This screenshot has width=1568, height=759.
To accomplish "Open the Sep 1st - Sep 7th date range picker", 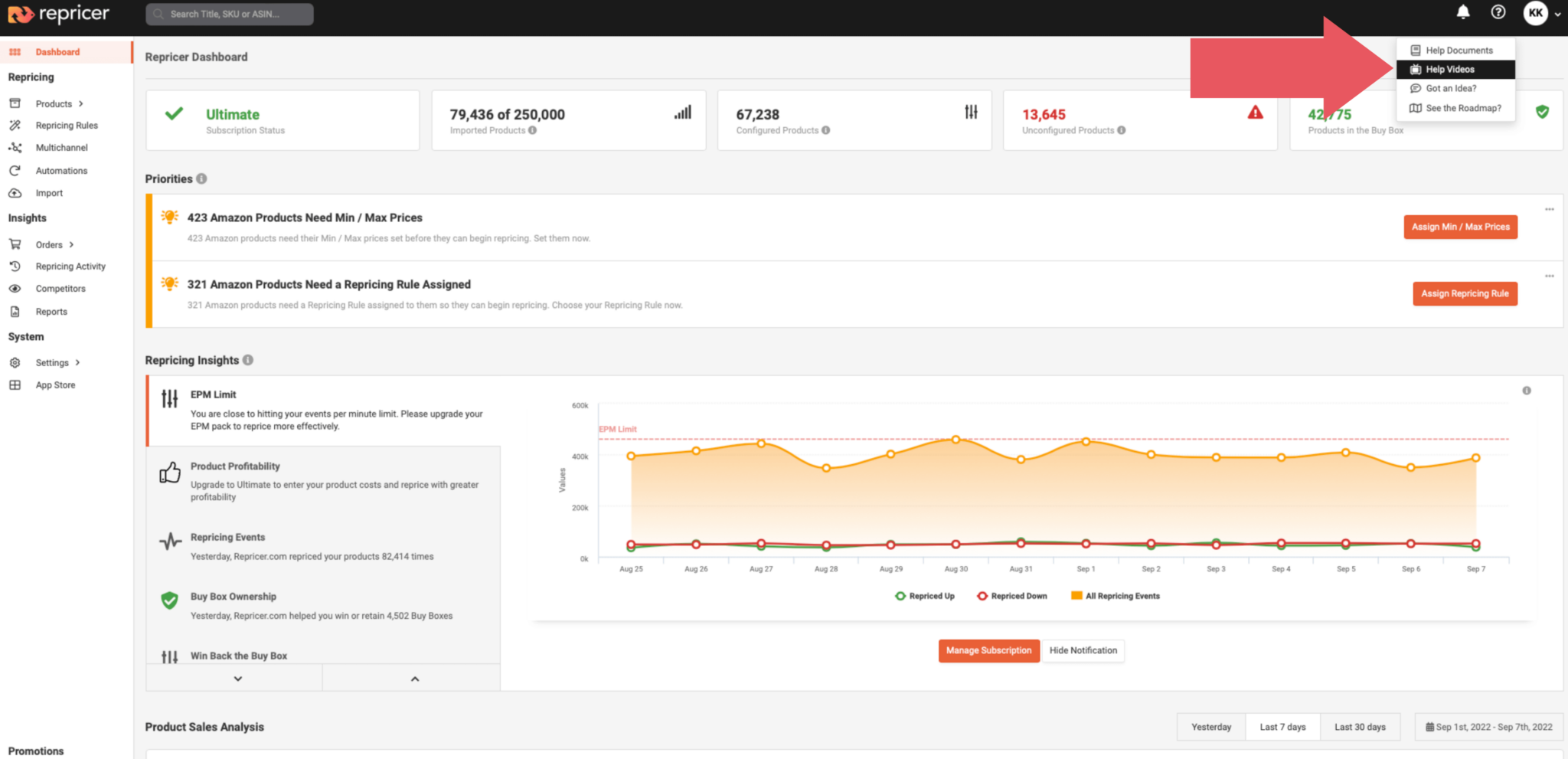I will coord(1489,727).
